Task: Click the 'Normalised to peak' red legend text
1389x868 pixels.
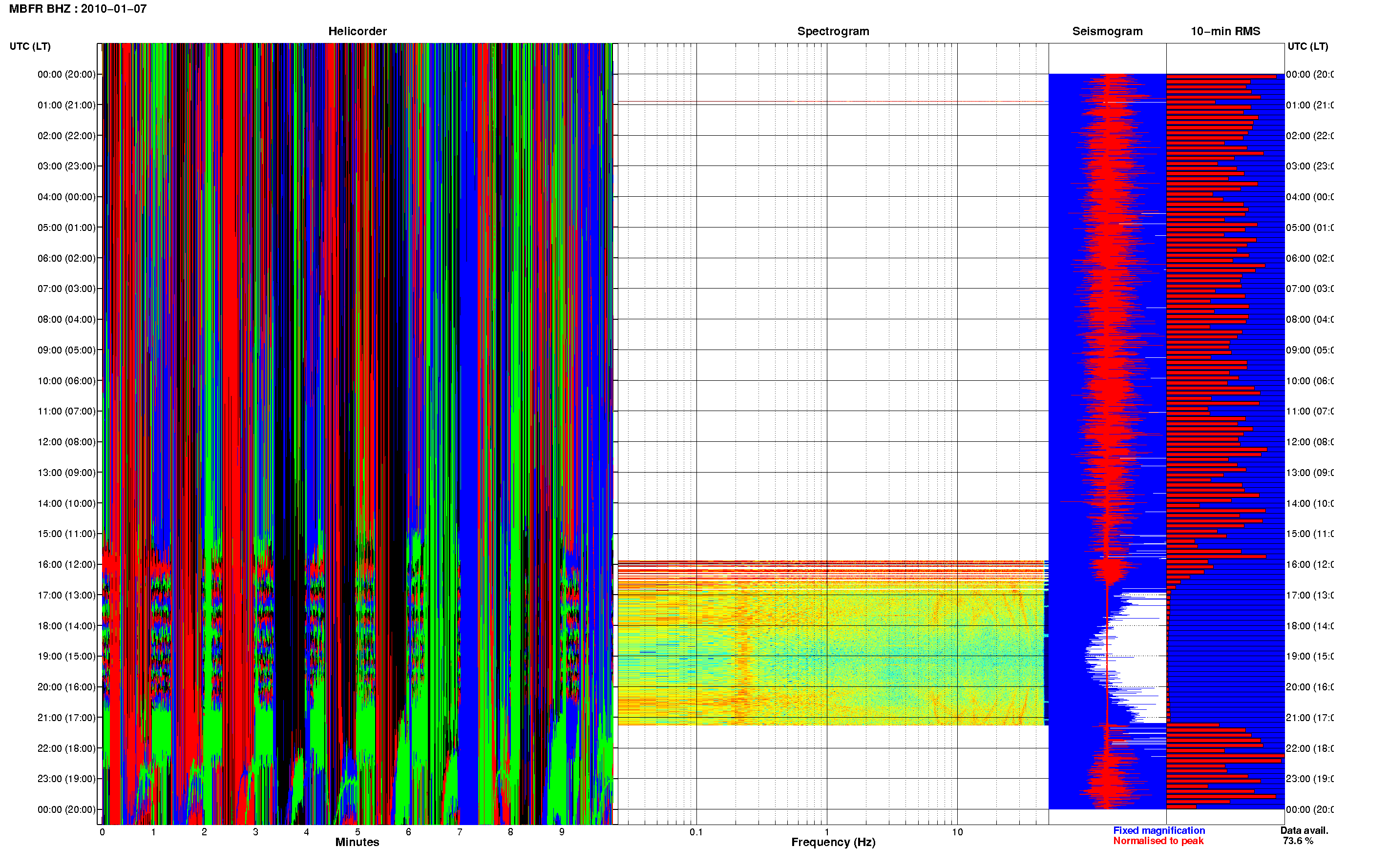Action: pyautogui.click(x=1158, y=841)
